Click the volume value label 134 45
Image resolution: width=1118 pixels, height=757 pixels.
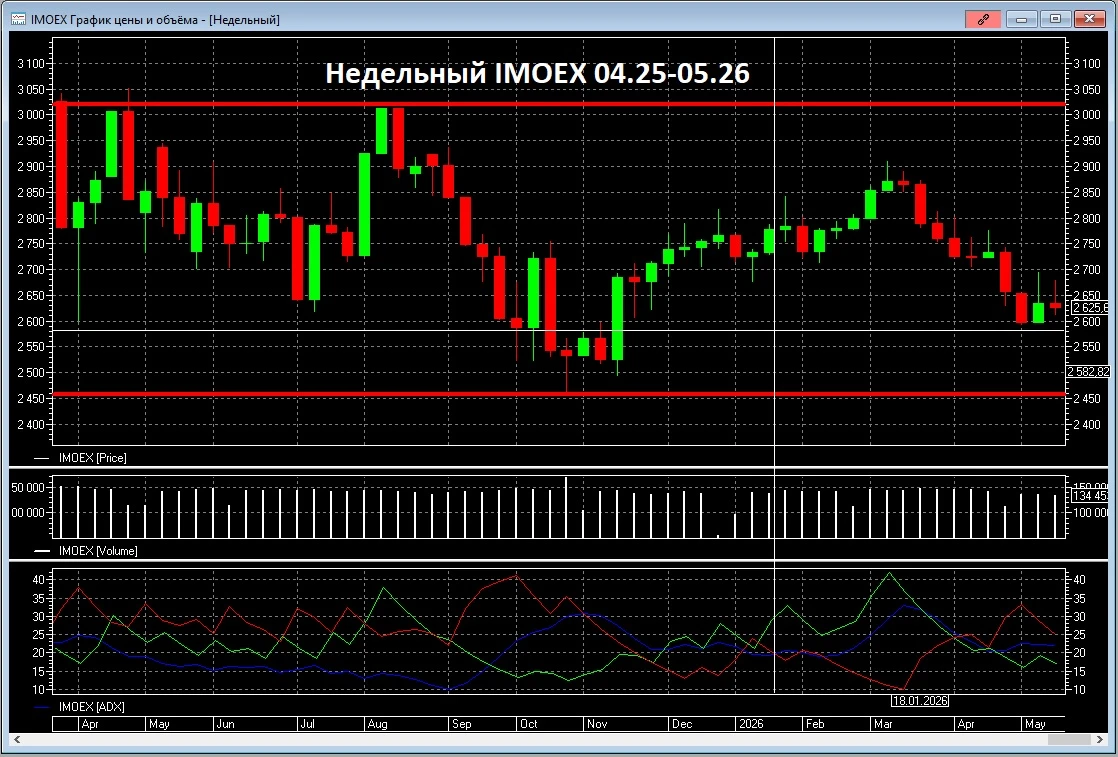pyautogui.click(x=1090, y=495)
